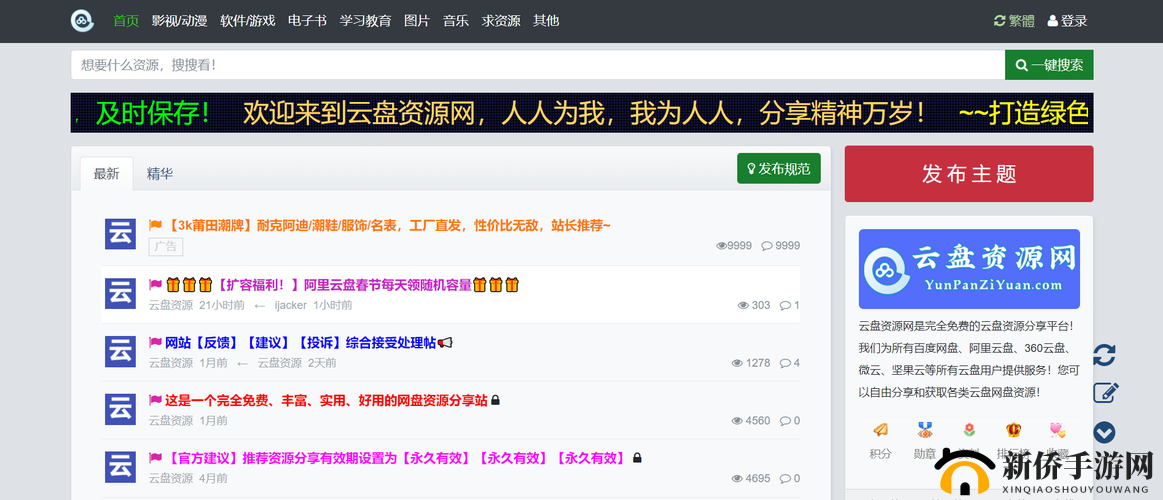Click the ijacker last-reply username

pos(290,305)
